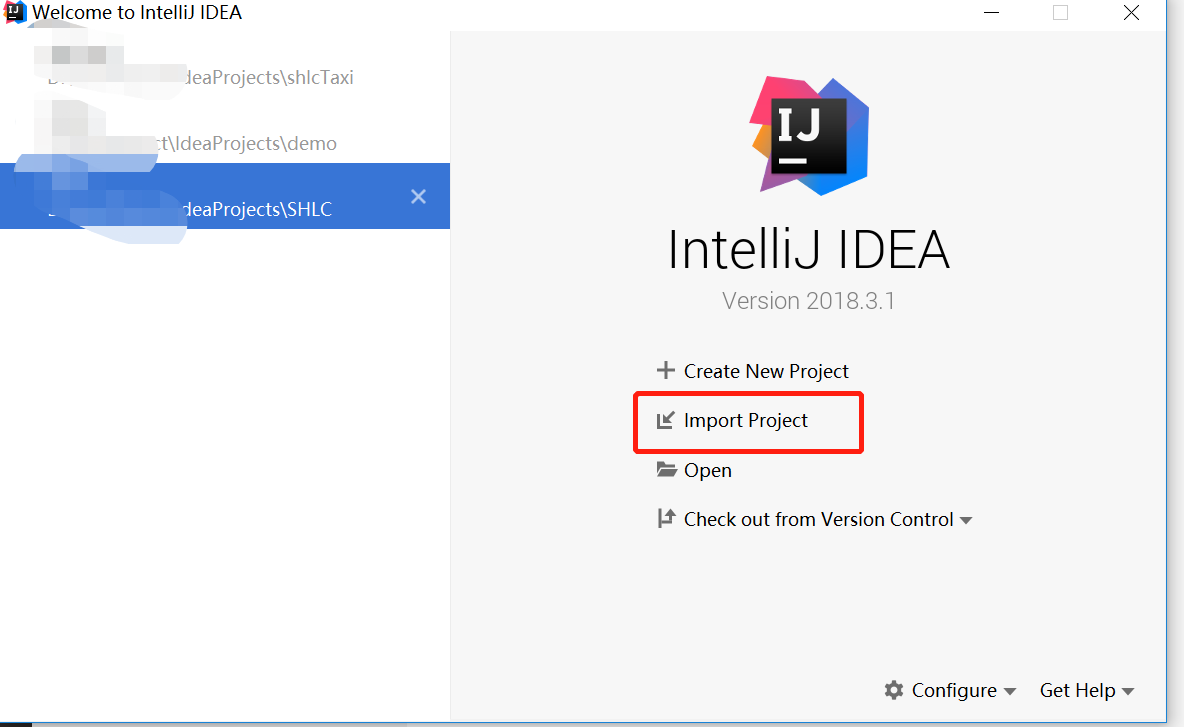The width and height of the screenshot is (1184, 727).
Task: Select the Open option
Action: [x=708, y=470]
